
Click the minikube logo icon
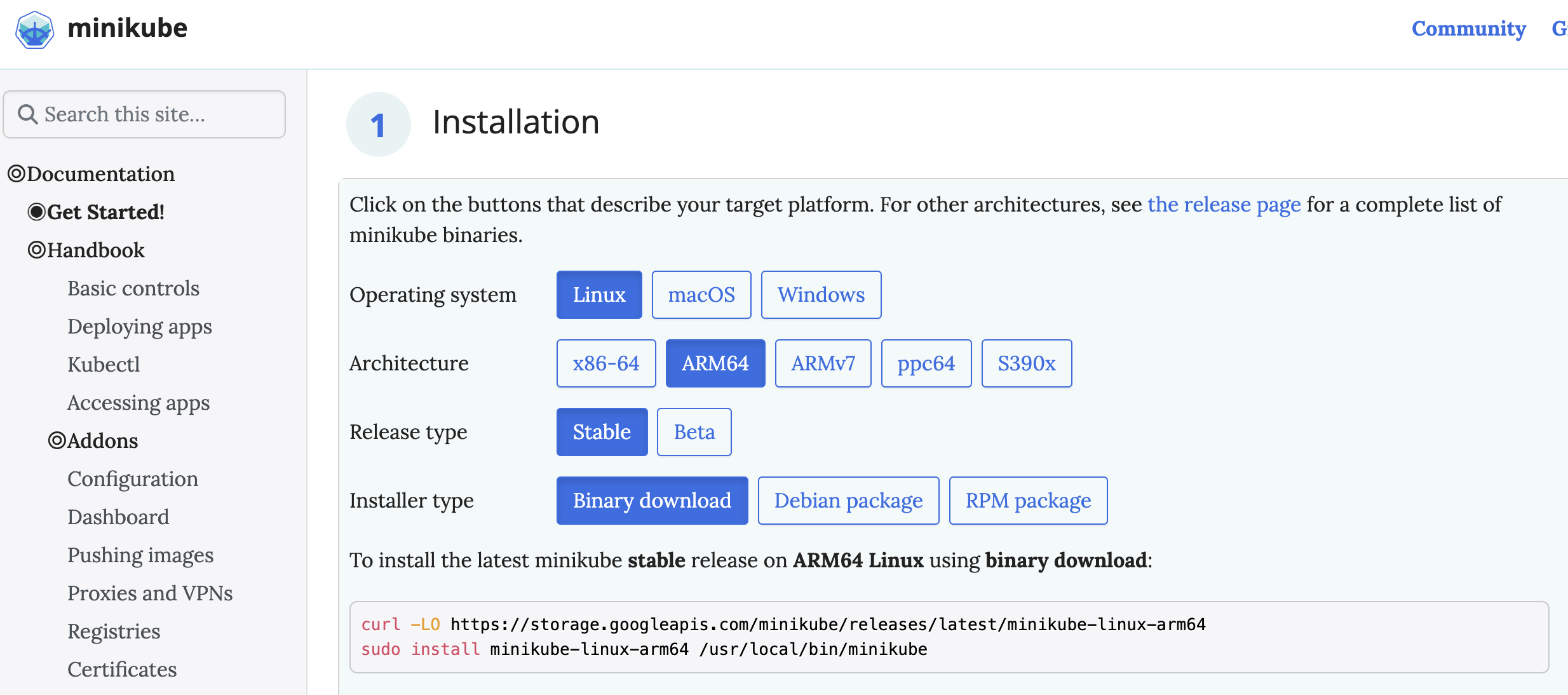click(34, 29)
